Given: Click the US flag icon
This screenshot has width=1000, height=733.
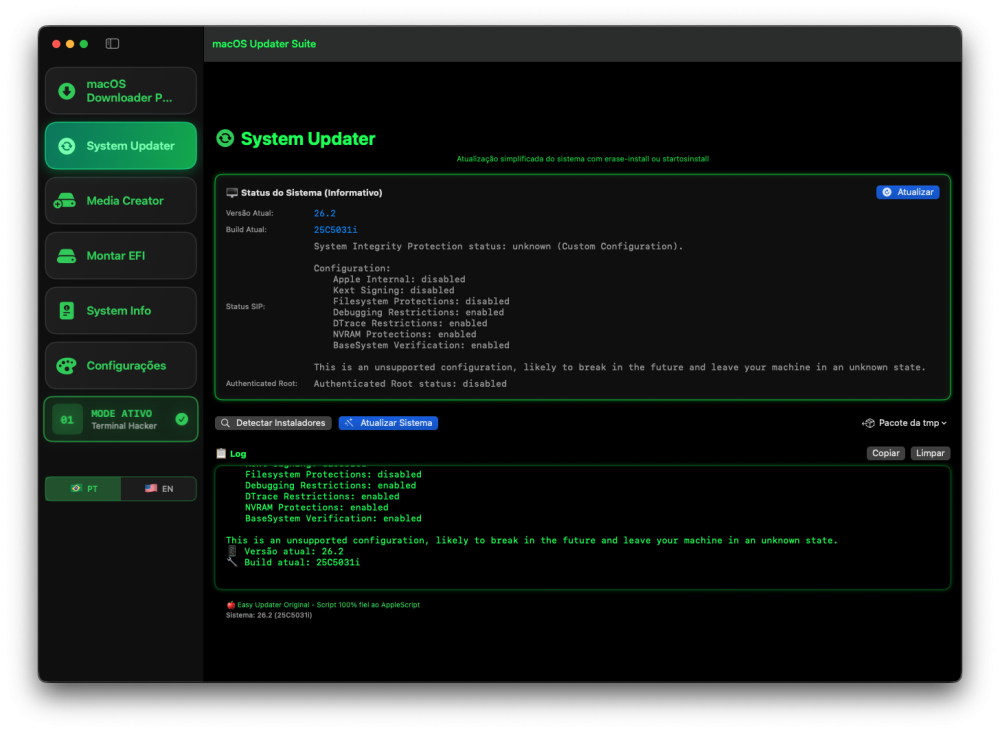Looking at the screenshot, I should pyautogui.click(x=151, y=489).
